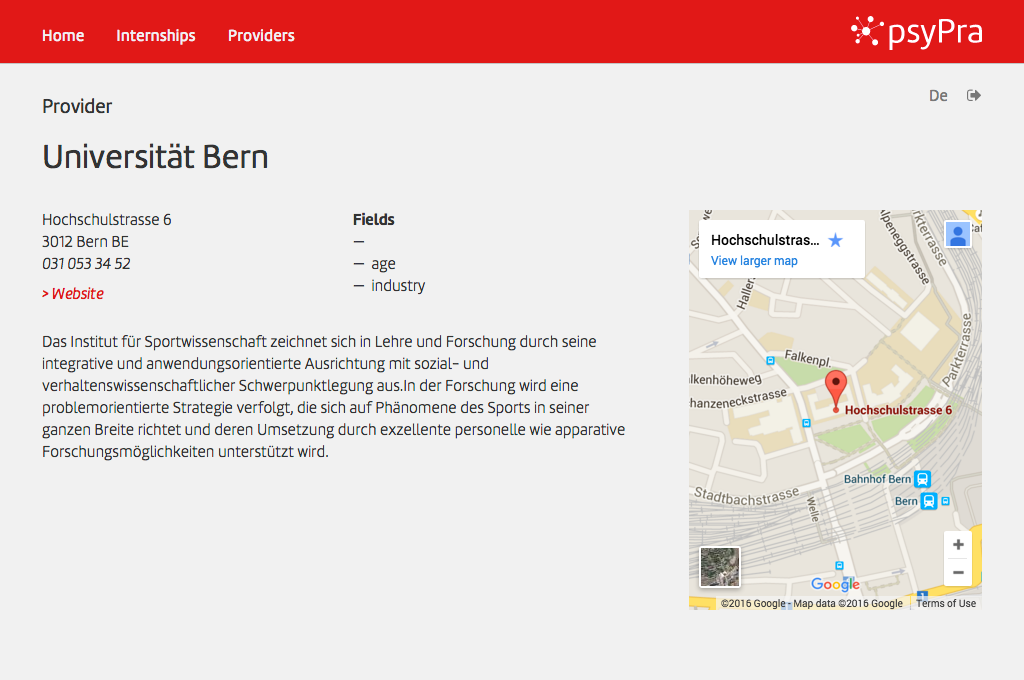1024x680 pixels.
Task: Click the Google logo on map
Action: coord(835,584)
